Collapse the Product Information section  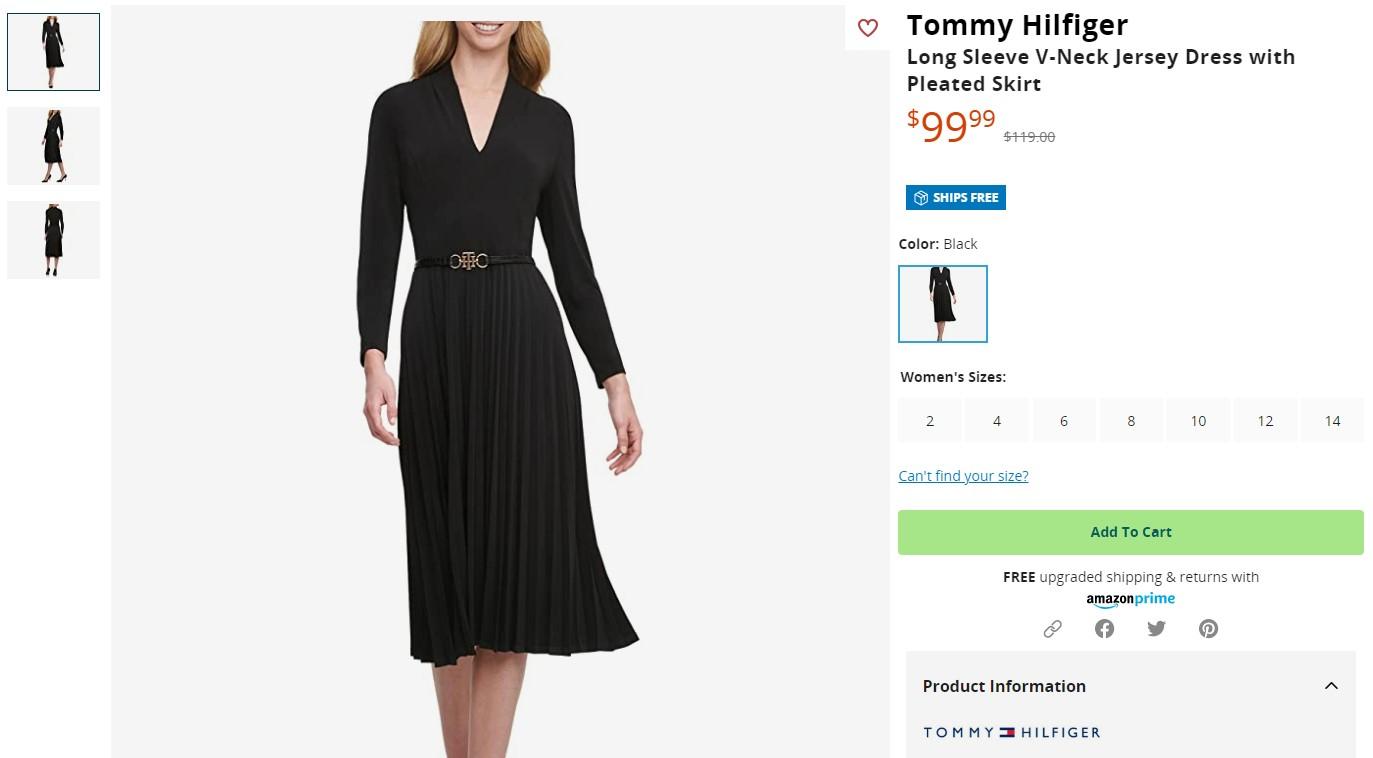1331,686
